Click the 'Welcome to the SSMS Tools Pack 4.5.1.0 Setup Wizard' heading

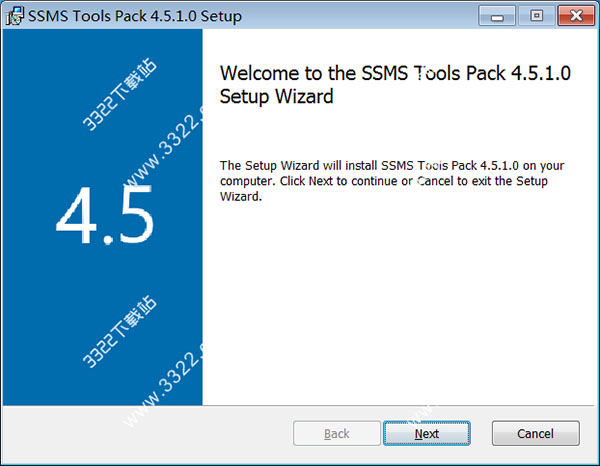point(395,85)
